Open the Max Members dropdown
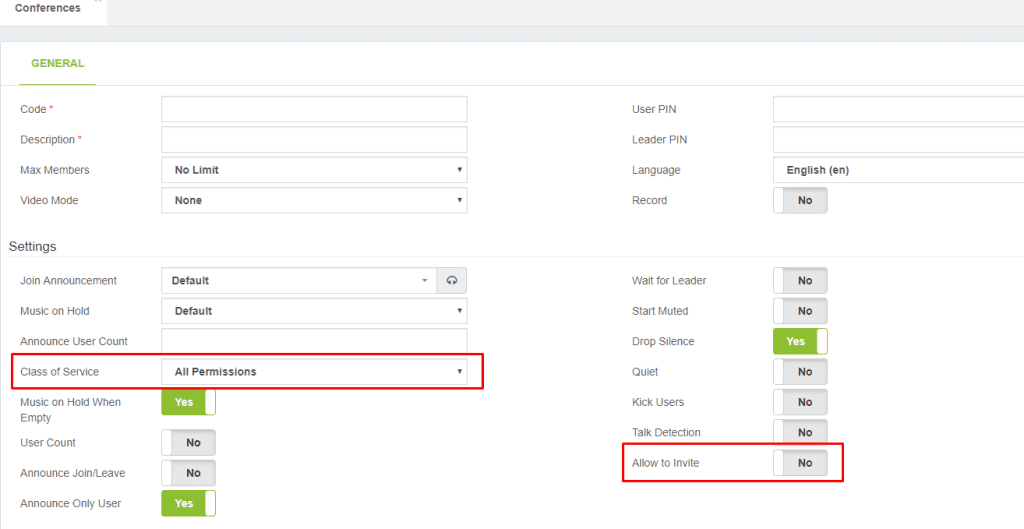 (314, 170)
